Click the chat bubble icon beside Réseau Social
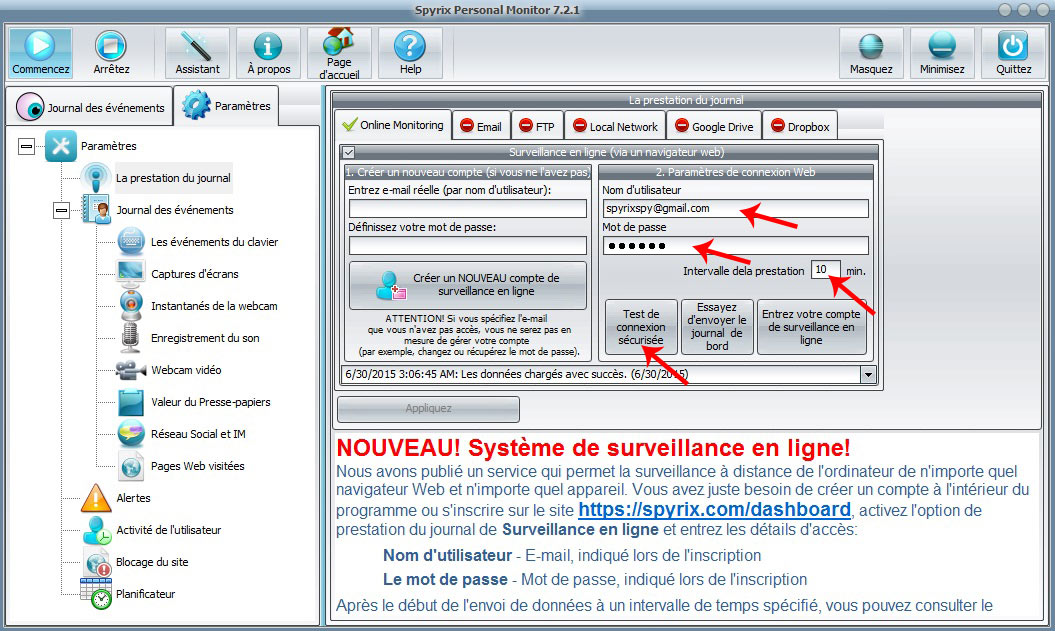Image resolution: width=1055 pixels, height=631 pixels. pyautogui.click(x=131, y=434)
